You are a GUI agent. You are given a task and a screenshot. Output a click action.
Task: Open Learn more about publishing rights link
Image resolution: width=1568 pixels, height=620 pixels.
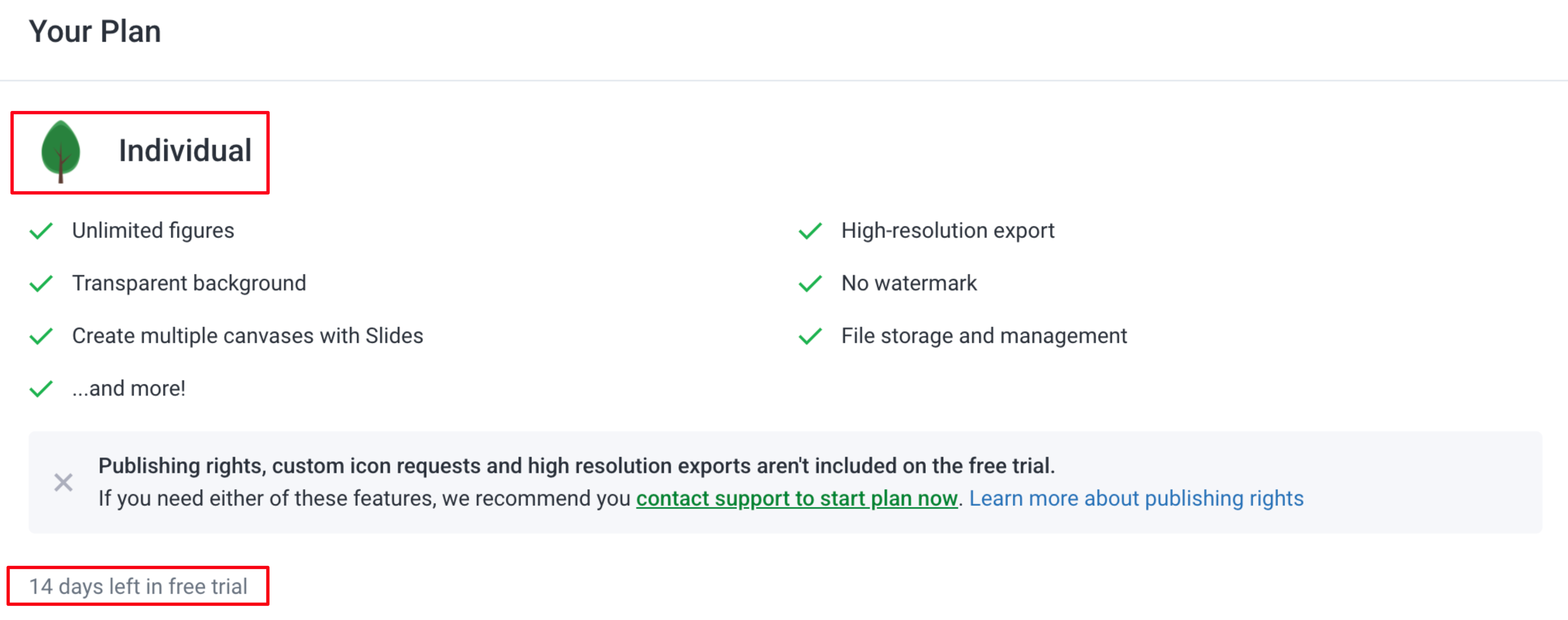(1136, 498)
